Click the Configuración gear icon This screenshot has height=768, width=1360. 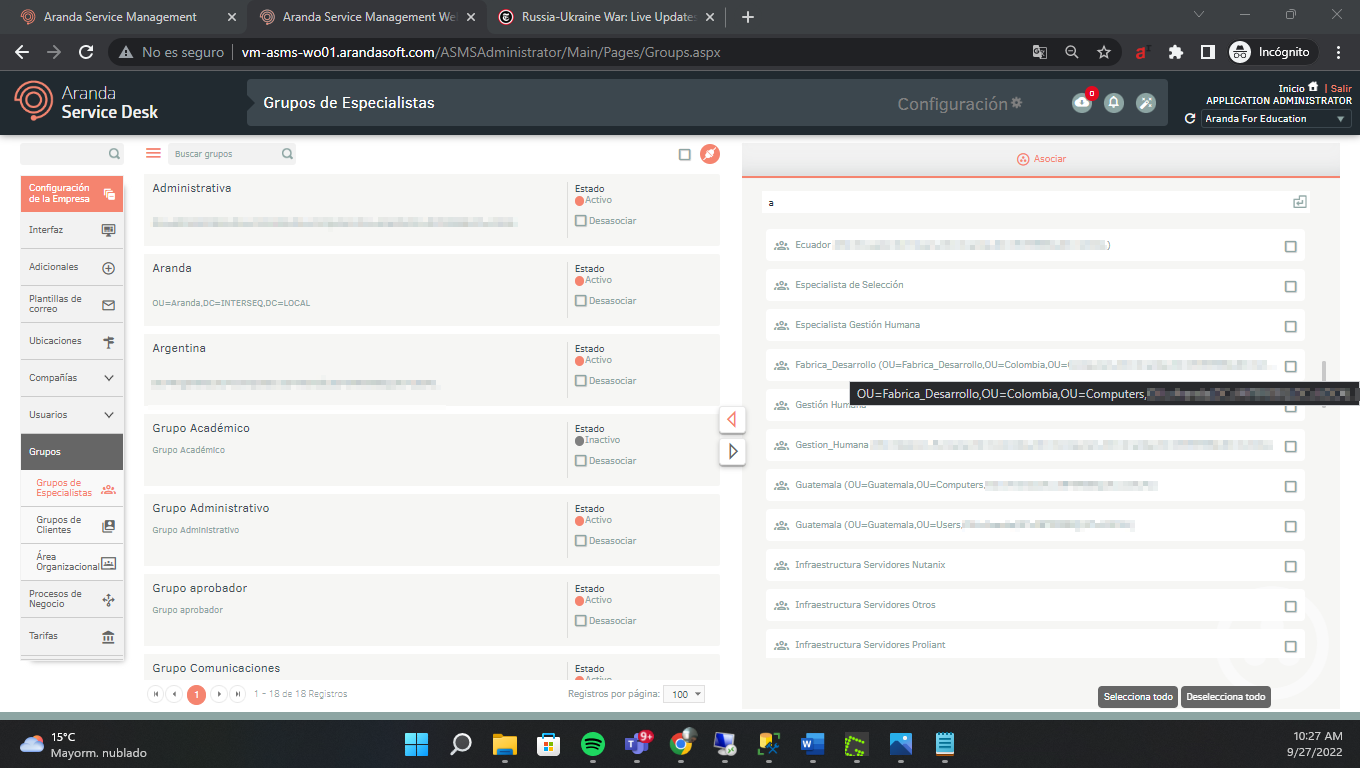pos(1017,103)
